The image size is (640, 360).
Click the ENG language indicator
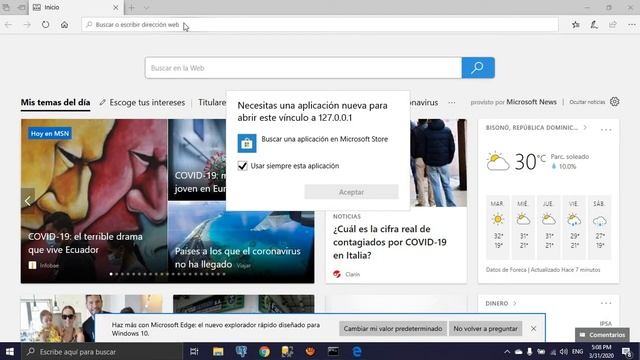577,351
